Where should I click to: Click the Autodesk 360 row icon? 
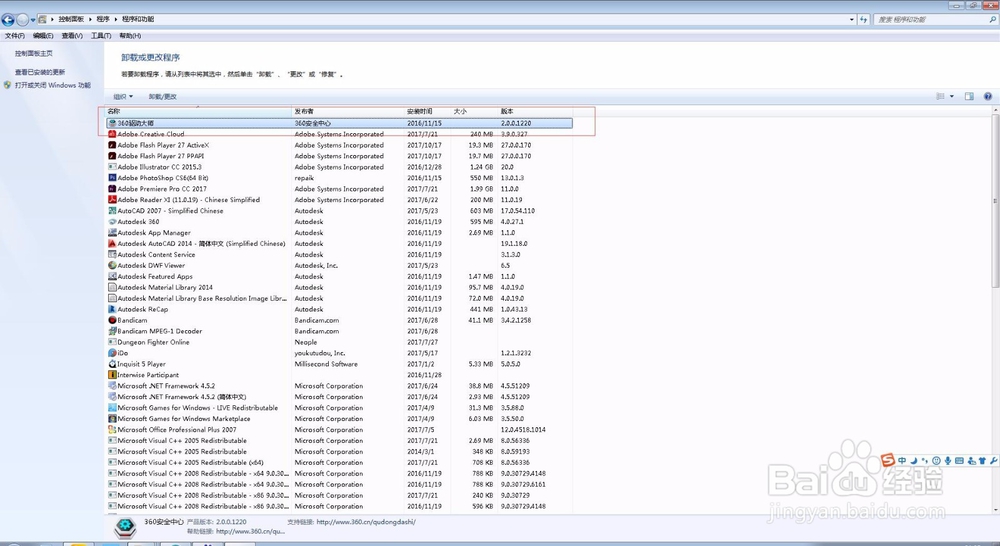point(112,221)
